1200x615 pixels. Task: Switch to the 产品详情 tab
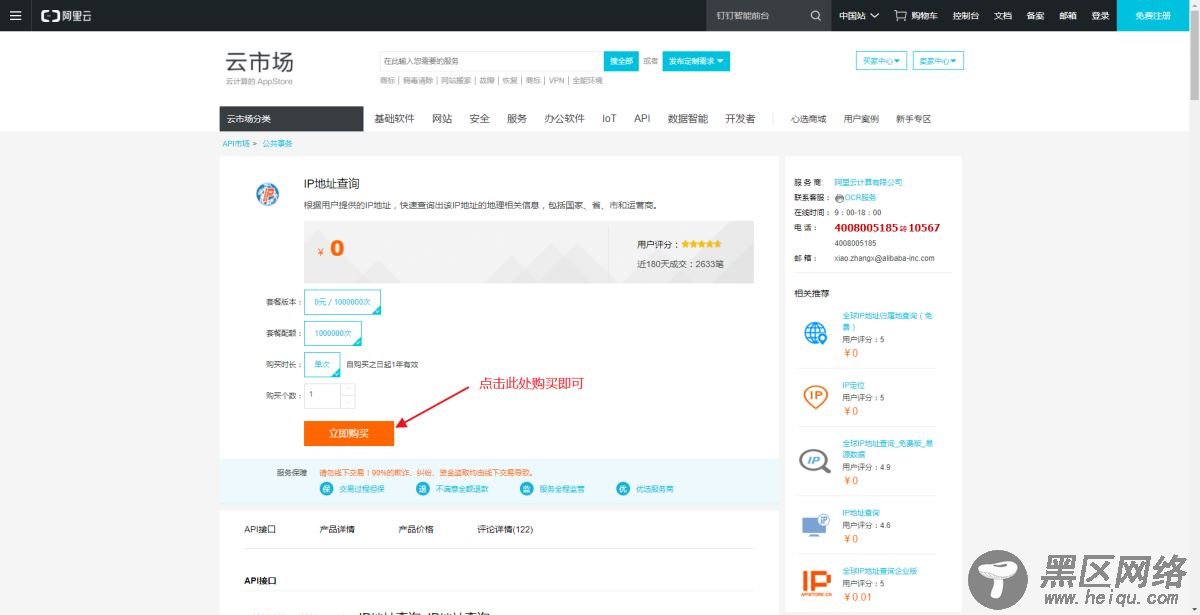coord(337,529)
